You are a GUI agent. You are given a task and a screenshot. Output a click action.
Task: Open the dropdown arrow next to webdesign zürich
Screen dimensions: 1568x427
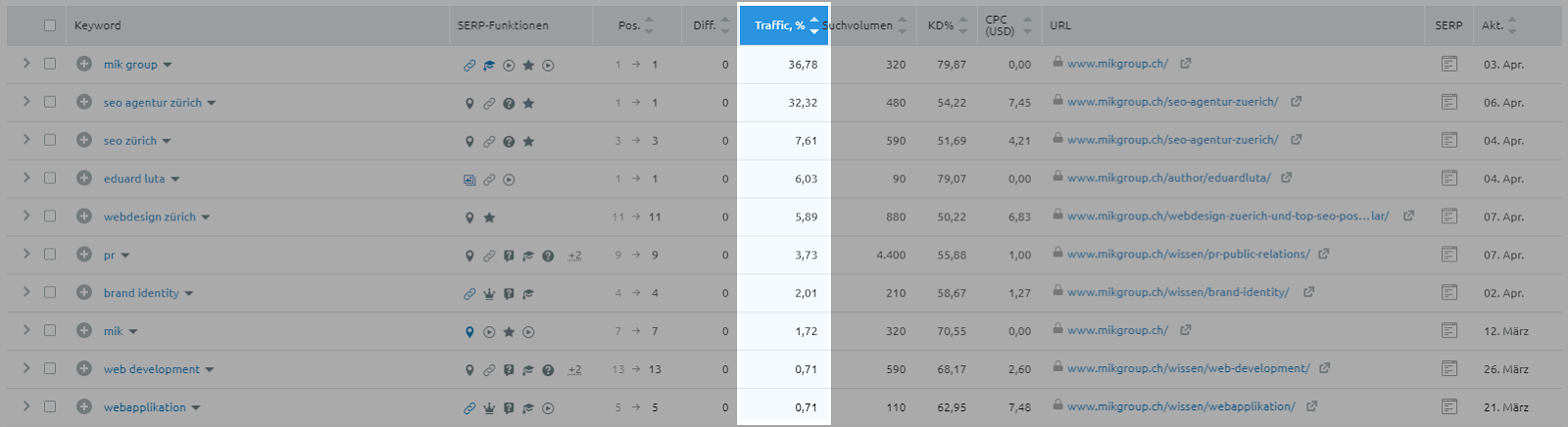(206, 217)
